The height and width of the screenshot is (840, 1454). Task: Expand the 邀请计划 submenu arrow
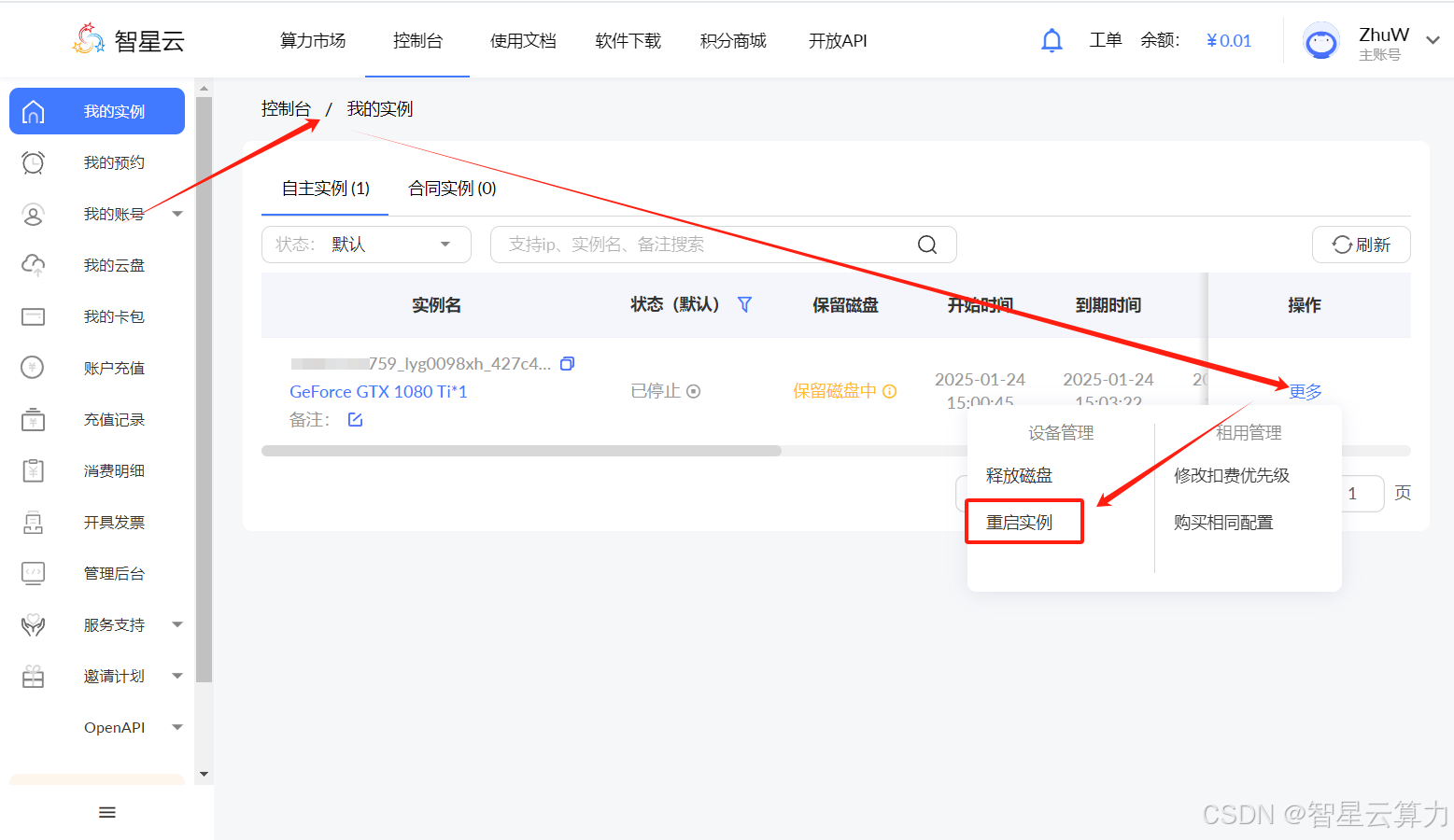[177, 676]
